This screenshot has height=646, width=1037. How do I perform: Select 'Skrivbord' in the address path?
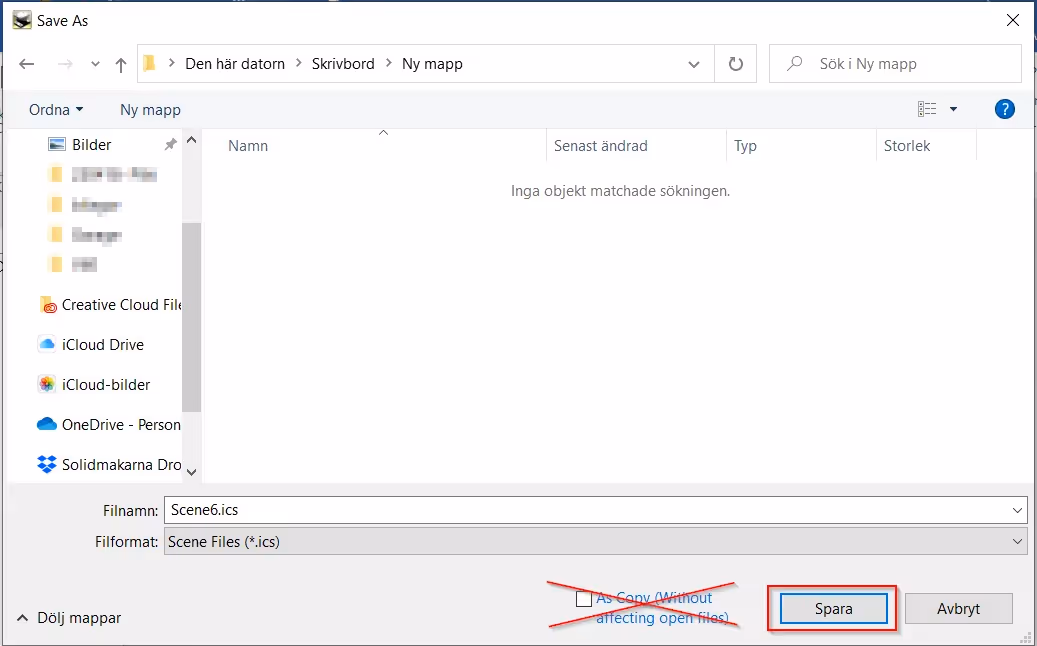343,63
